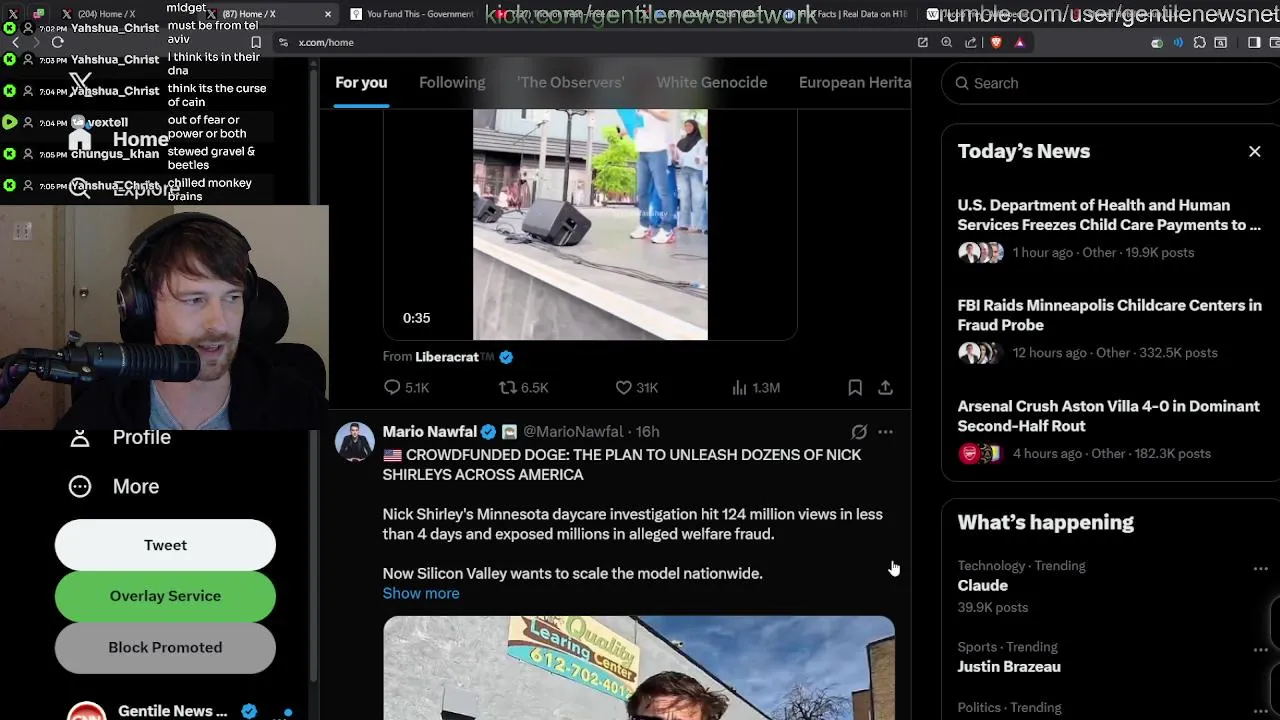Viewport: 1280px width, 720px height.
Task: Click the Mario Nawfal display name
Action: [x=429, y=432]
